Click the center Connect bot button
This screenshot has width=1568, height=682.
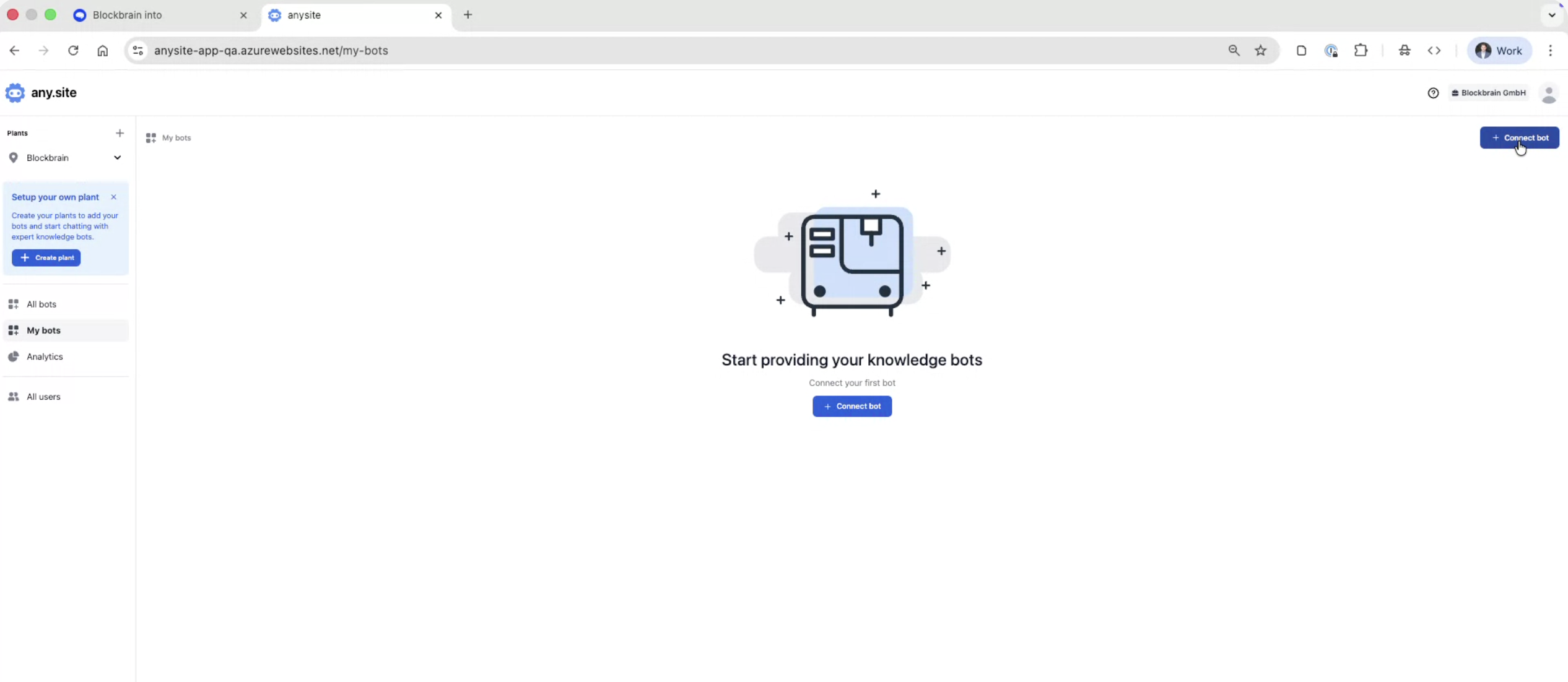852,406
